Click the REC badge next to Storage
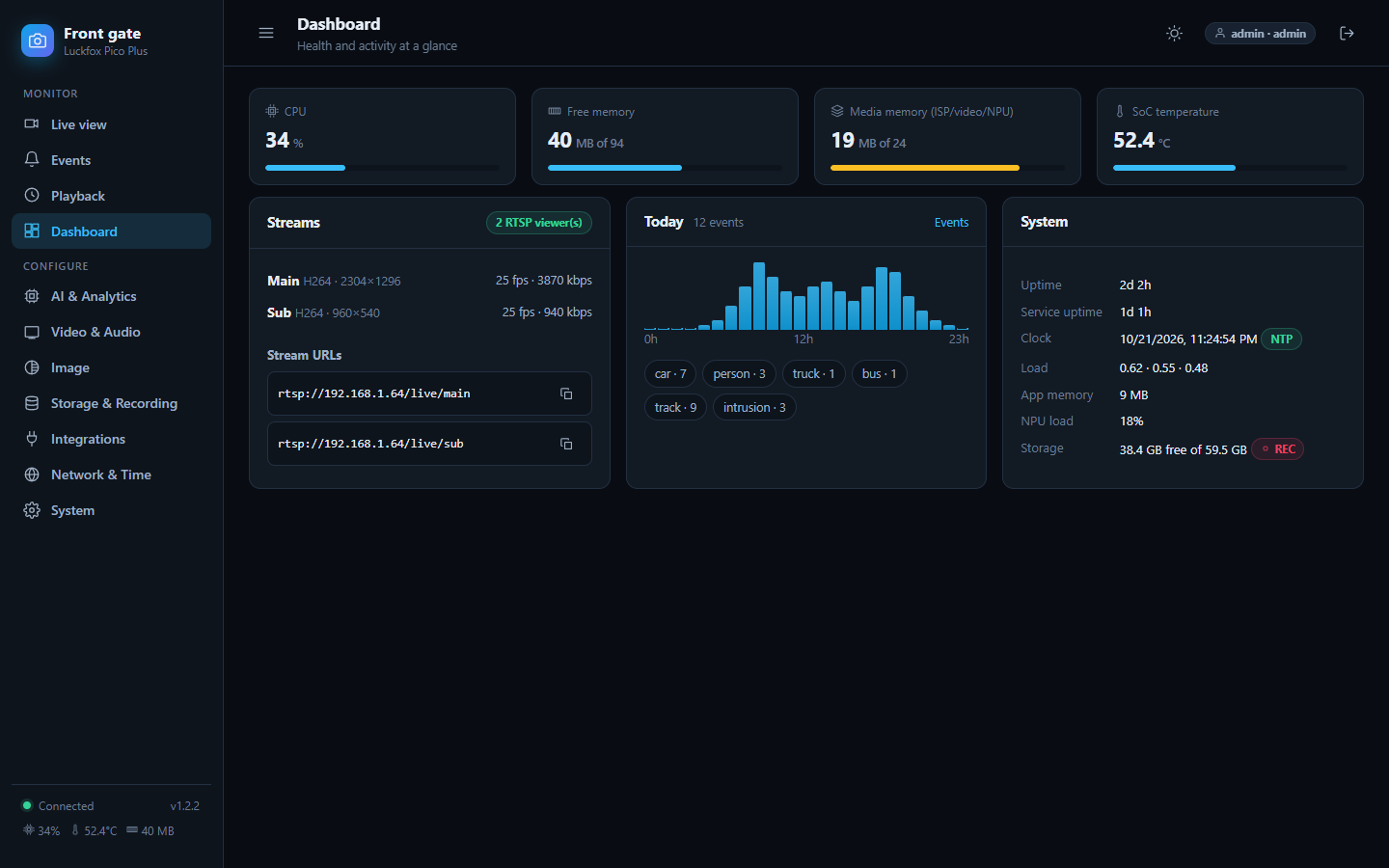 pos(1277,449)
